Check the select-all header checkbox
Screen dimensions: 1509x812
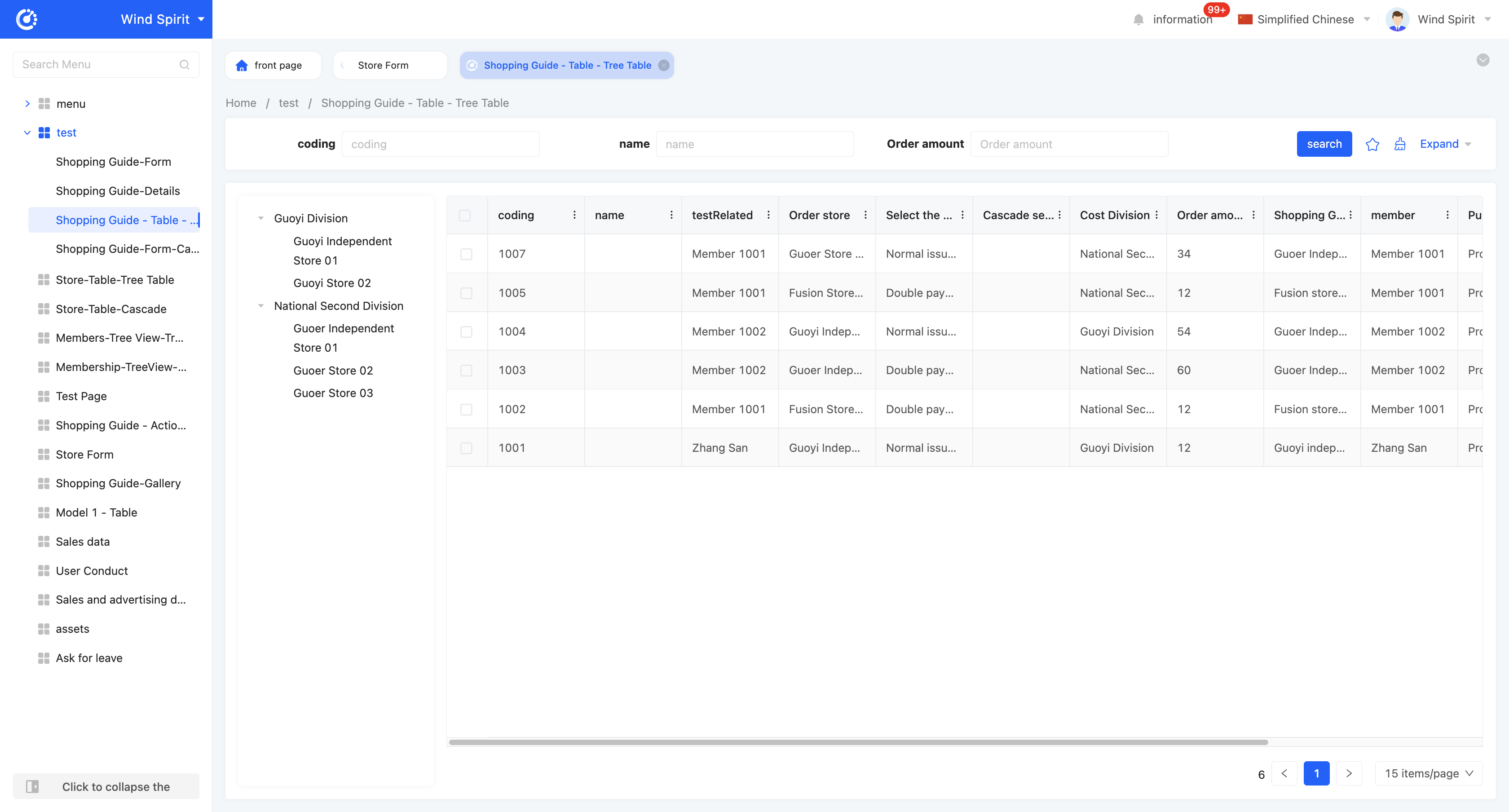point(465,216)
